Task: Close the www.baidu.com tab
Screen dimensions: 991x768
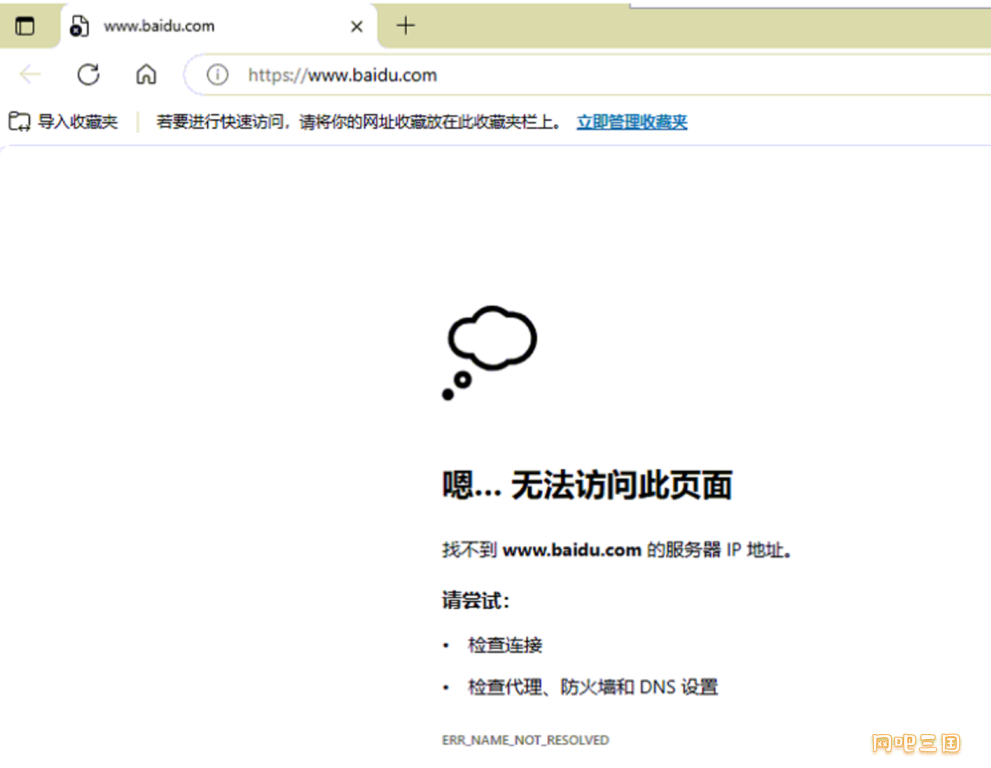Action: 356,27
